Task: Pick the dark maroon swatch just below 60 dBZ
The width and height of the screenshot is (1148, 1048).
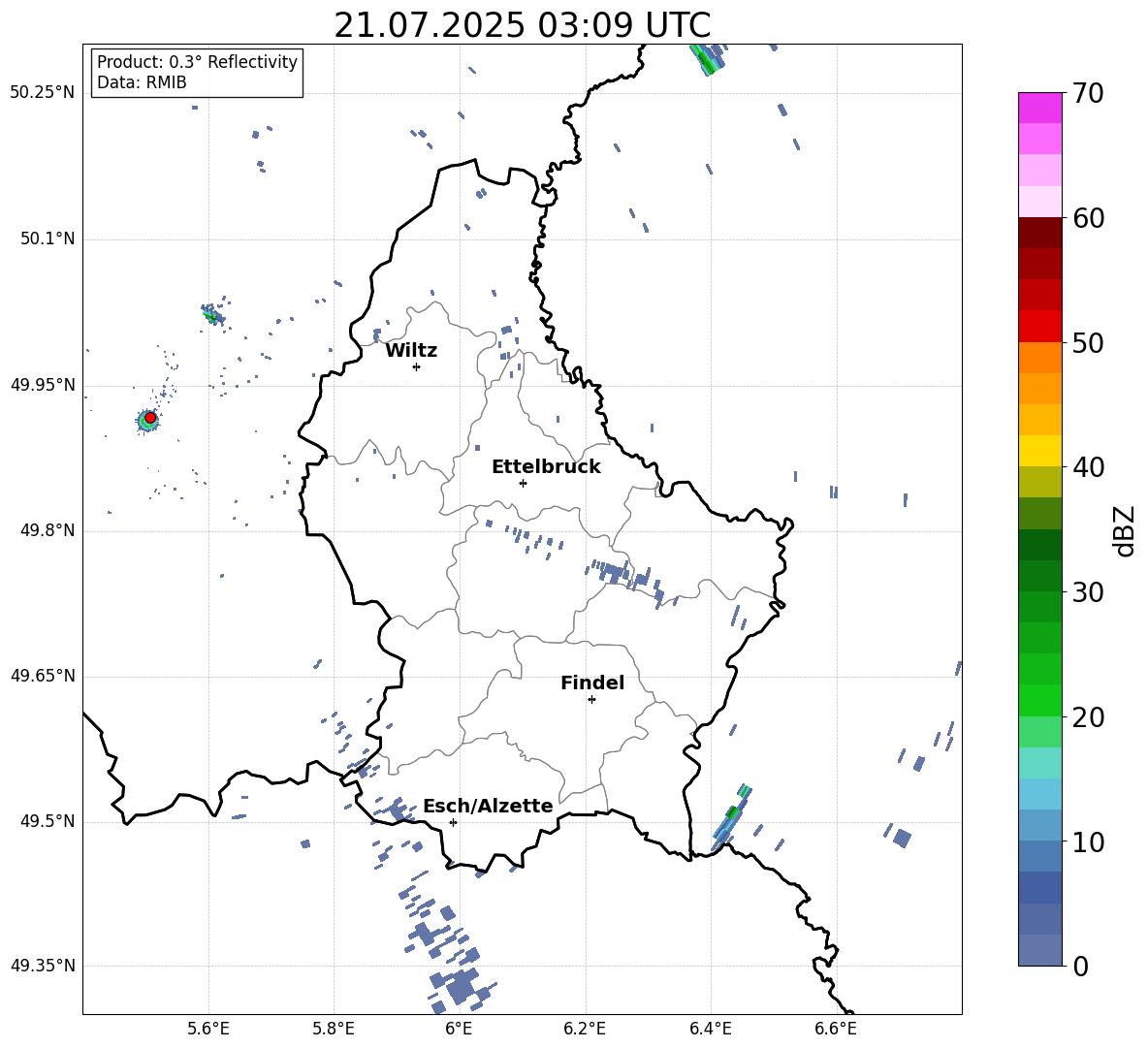Action: tap(1040, 233)
